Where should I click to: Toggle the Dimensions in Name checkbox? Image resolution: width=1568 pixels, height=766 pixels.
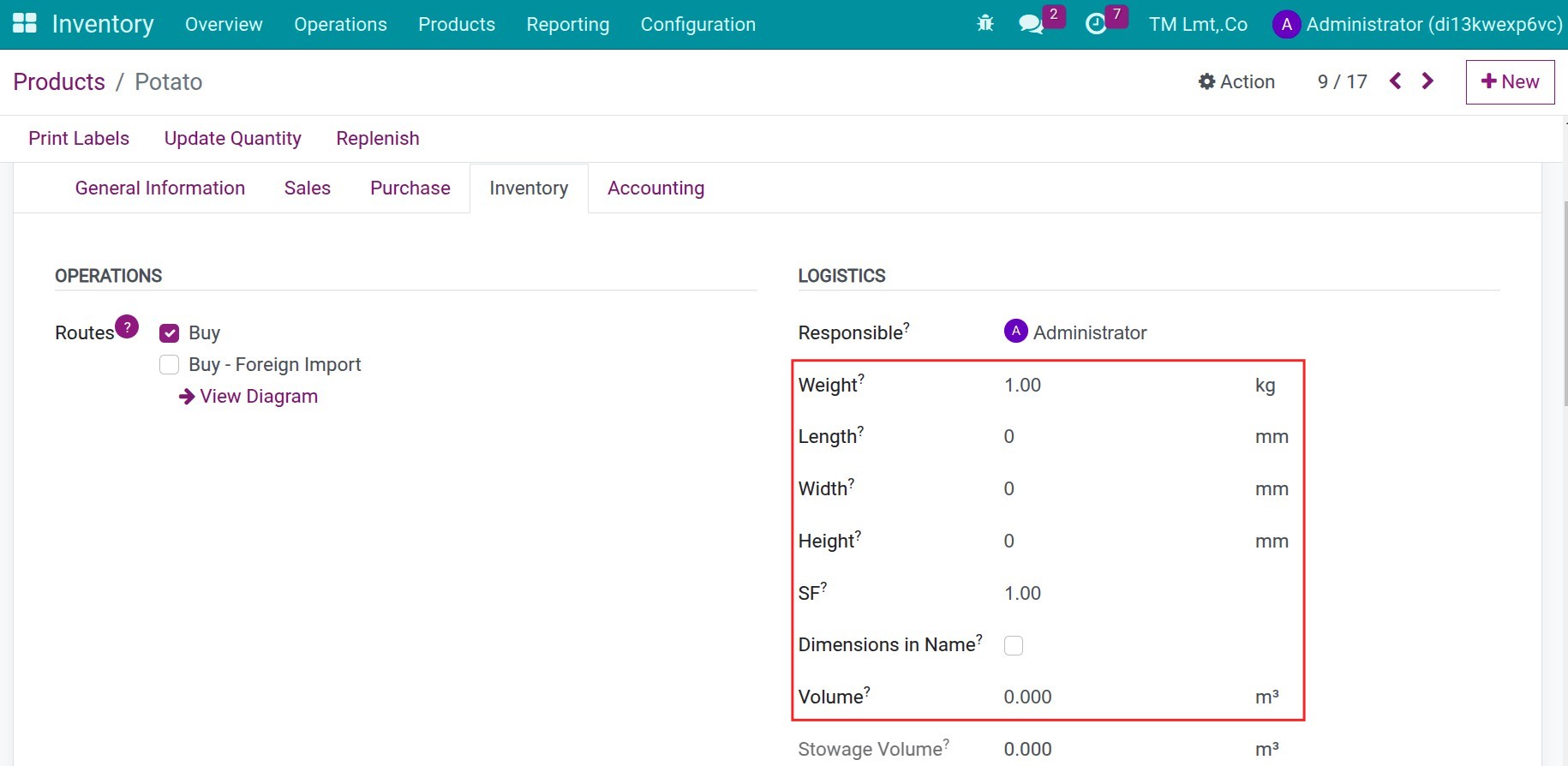pyautogui.click(x=1014, y=645)
